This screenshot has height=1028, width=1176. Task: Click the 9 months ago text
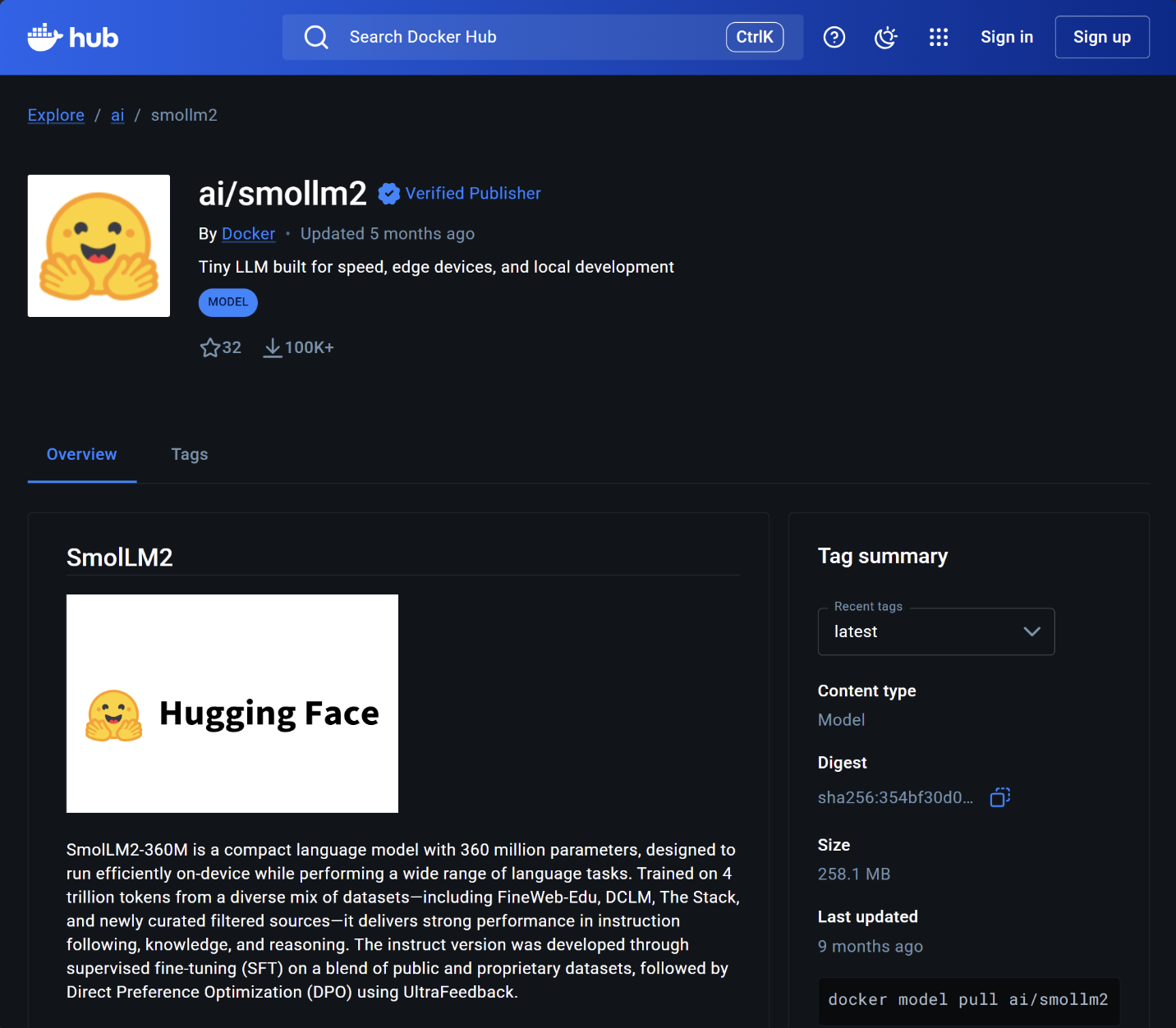coord(871,947)
